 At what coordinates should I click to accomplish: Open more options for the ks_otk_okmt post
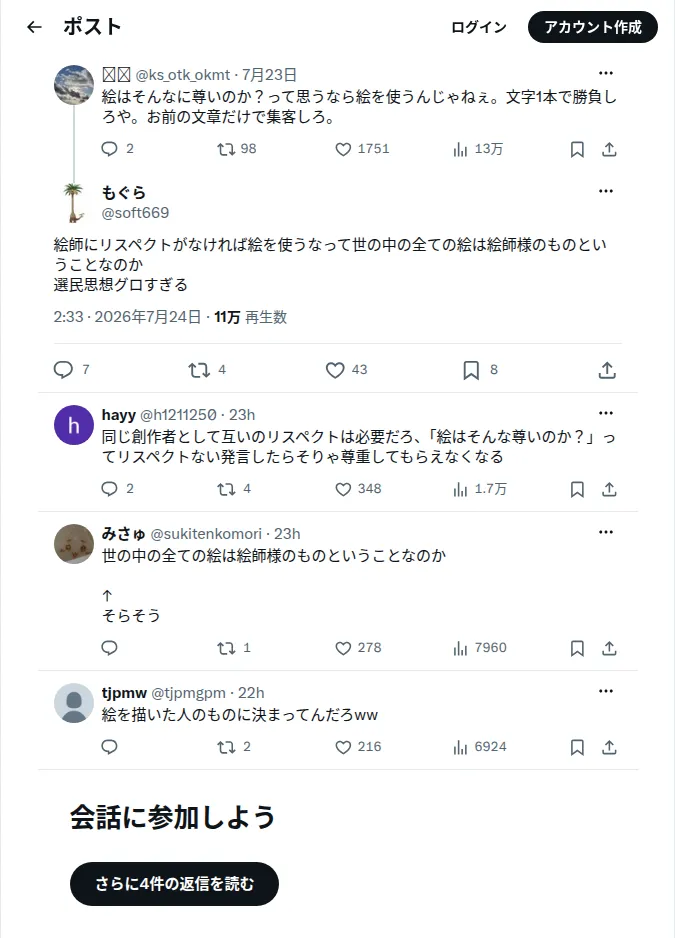tap(606, 73)
